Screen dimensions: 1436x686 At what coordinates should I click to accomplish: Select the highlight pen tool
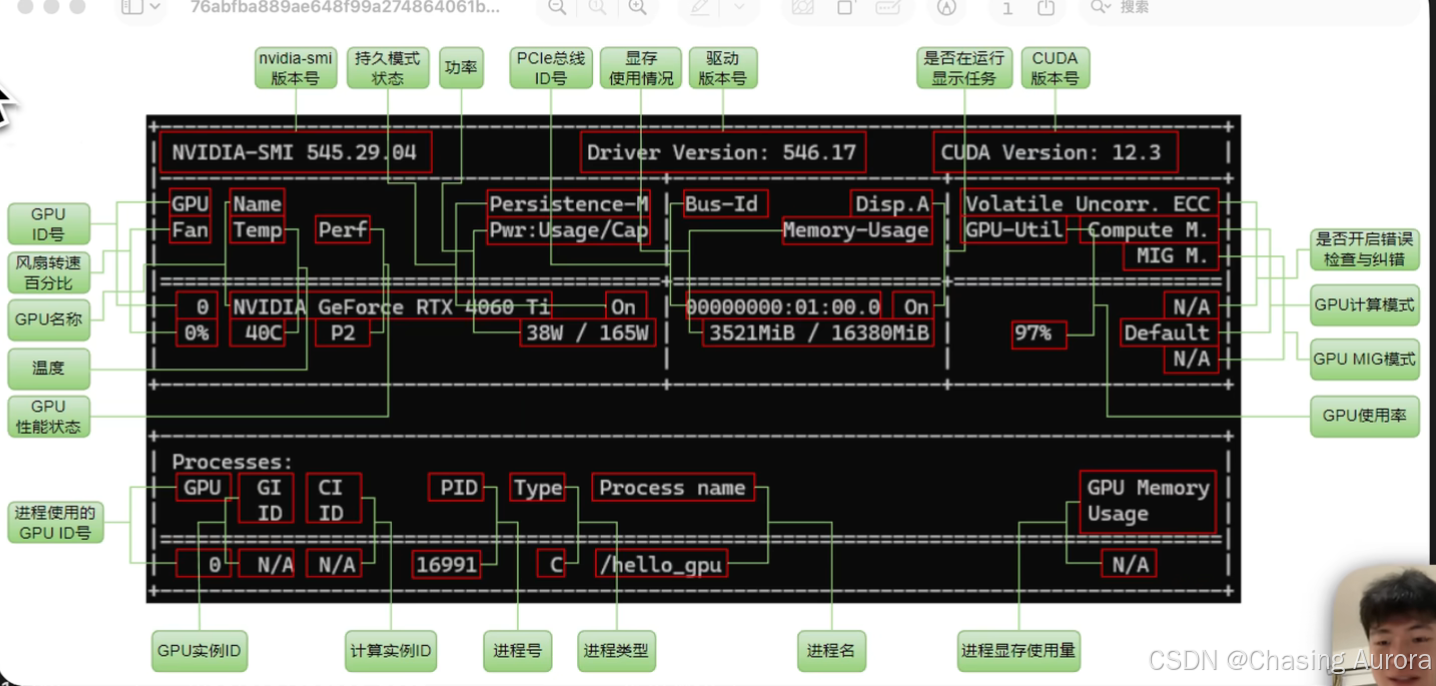pos(700,7)
